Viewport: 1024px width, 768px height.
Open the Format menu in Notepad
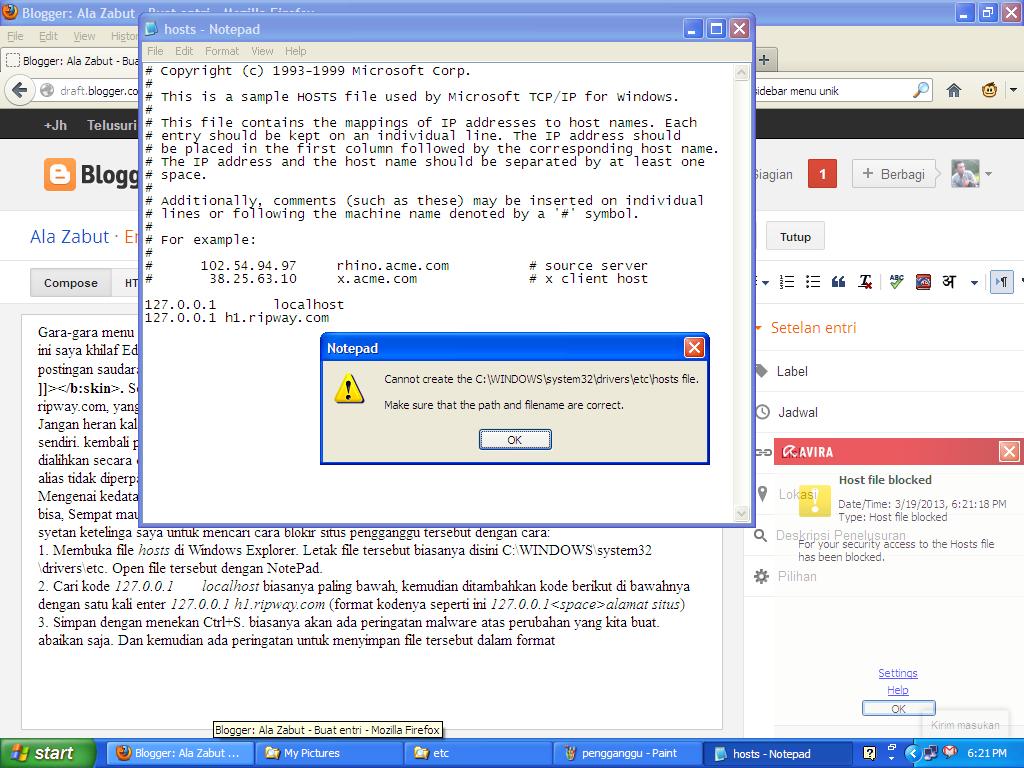point(222,51)
